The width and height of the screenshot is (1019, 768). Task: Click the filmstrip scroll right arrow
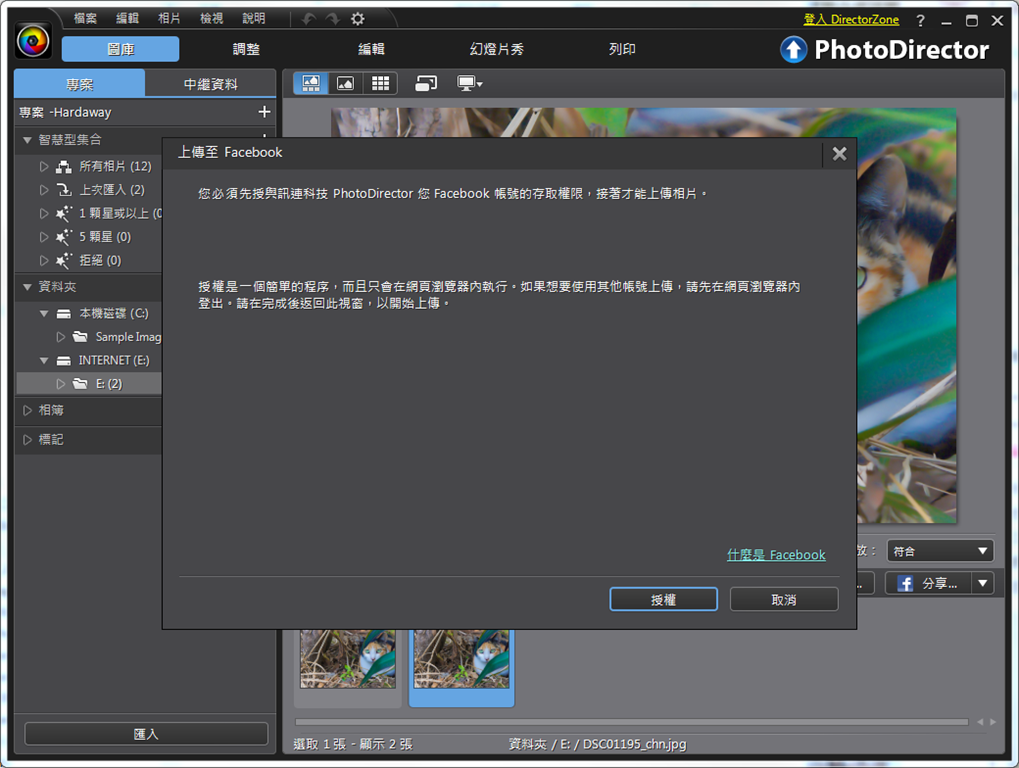click(x=993, y=722)
